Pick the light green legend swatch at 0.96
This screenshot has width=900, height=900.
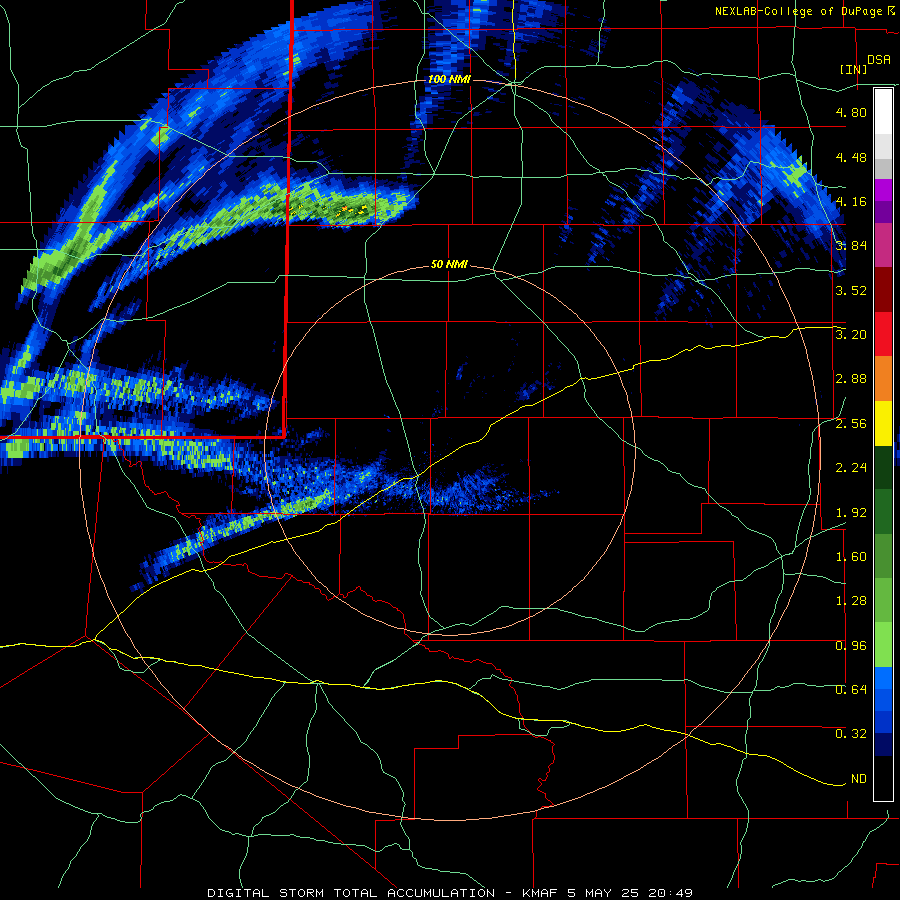point(883,645)
